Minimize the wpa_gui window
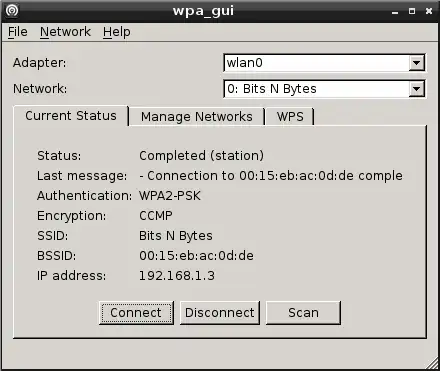This screenshot has width=440, height=371. [x=395, y=12]
